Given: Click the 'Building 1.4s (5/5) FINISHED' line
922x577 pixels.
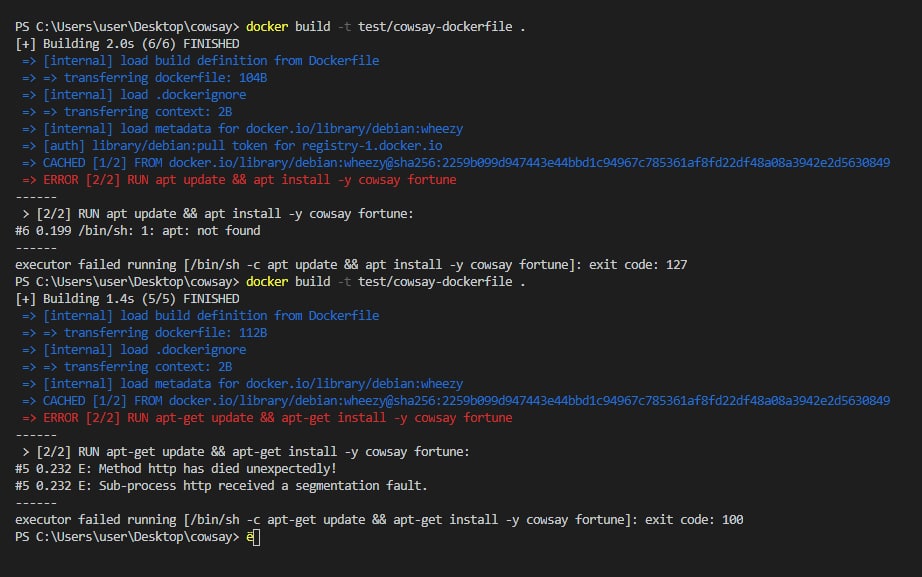Looking at the screenshot, I should point(127,299).
